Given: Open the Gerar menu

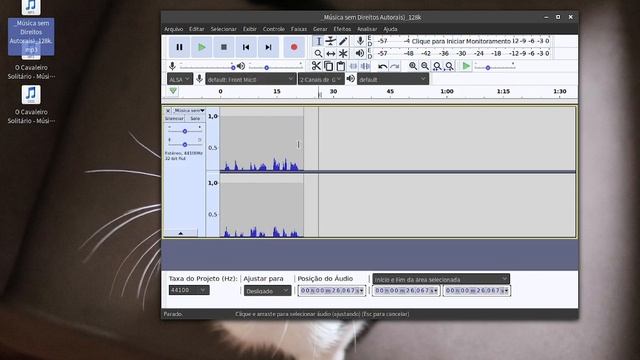Looking at the screenshot, I should [x=320, y=29].
